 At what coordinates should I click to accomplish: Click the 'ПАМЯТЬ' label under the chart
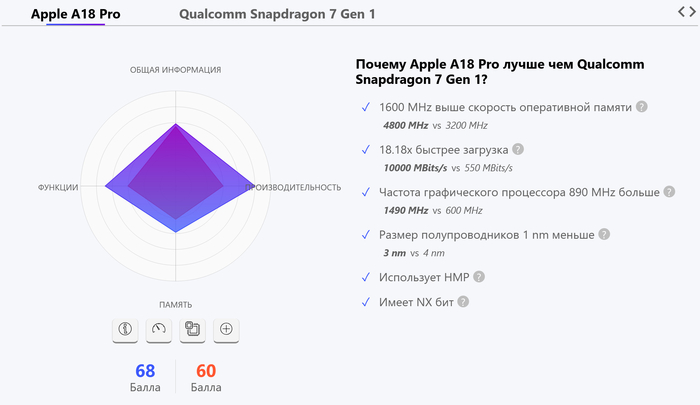click(175, 304)
